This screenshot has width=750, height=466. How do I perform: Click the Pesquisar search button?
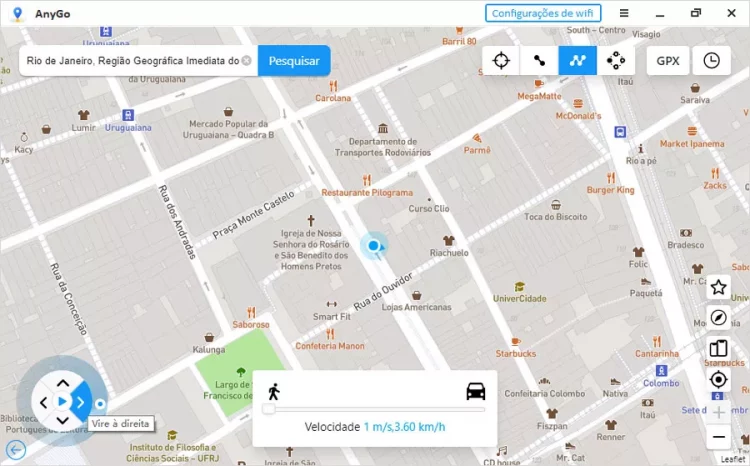[x=294, y=60]
